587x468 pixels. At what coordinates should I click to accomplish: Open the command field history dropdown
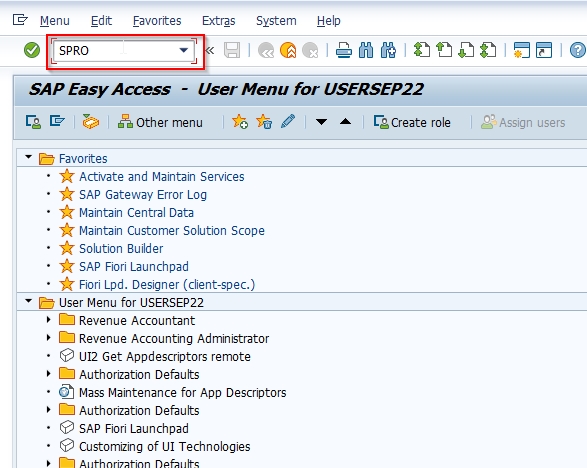(183, 50)
